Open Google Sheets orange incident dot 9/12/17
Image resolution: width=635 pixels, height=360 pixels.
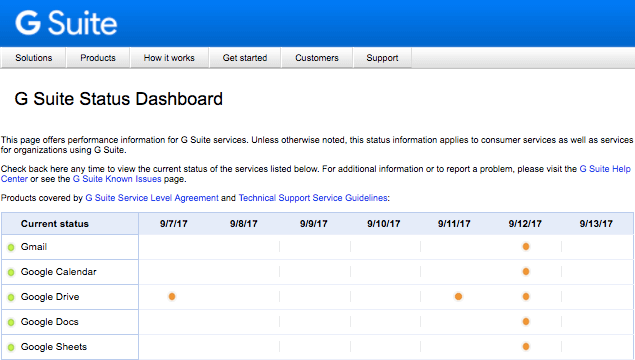526,346
